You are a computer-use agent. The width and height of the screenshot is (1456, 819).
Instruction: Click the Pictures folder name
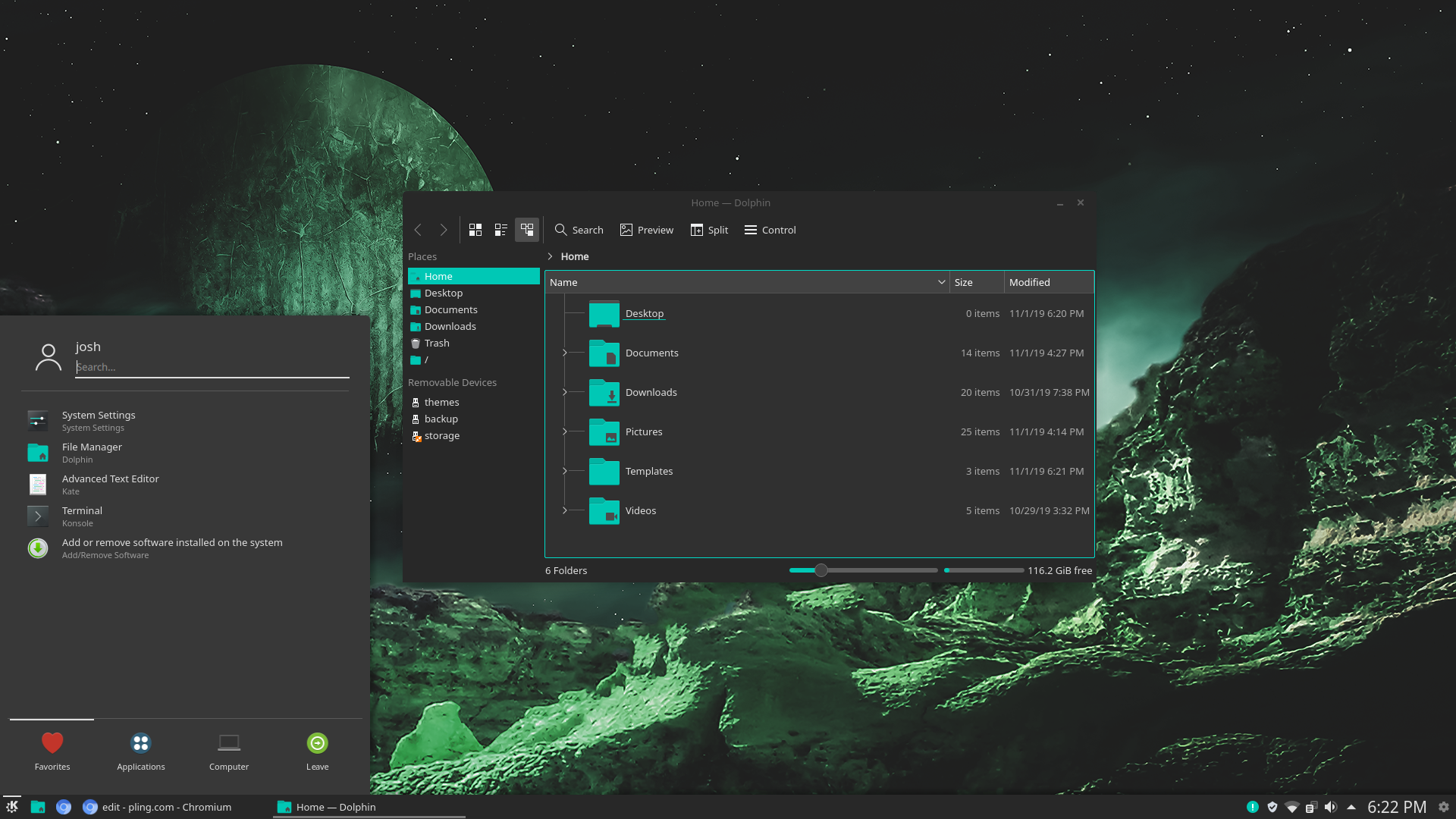tap(644, 431)
